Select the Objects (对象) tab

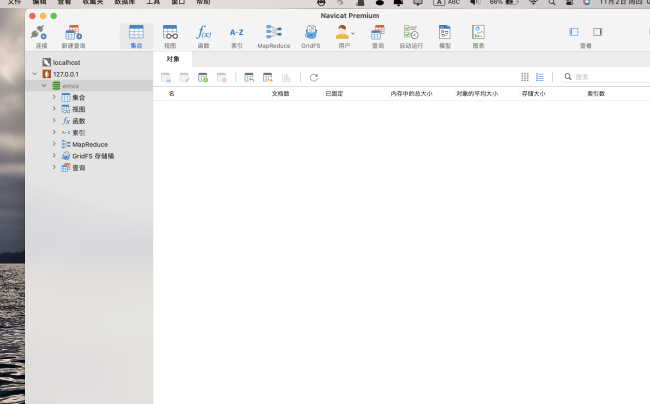[x=173, y=59]
